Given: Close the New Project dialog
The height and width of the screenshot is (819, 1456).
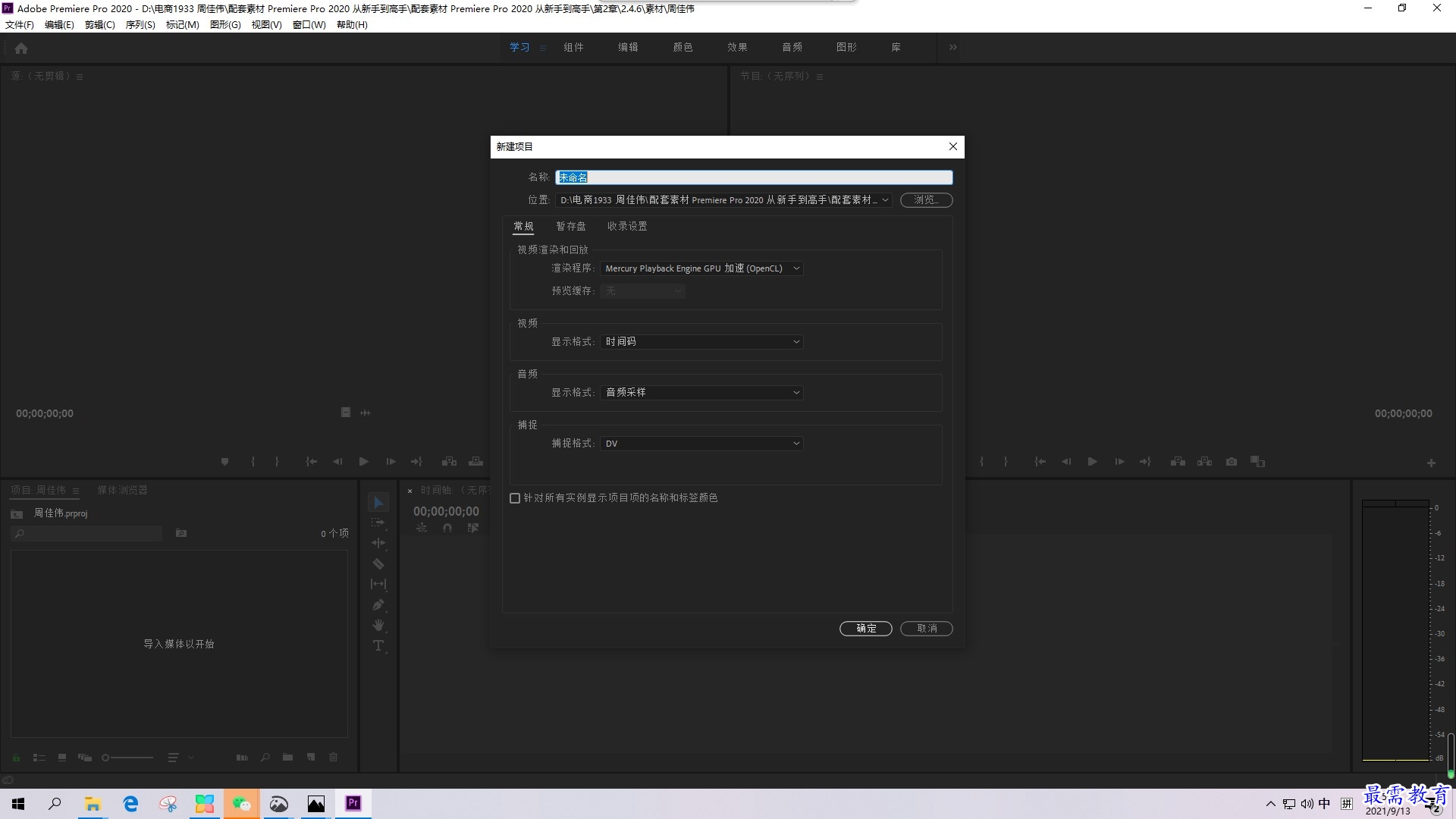Looking at the screenshot, I should pyautogui.click(x=953, y=146).
